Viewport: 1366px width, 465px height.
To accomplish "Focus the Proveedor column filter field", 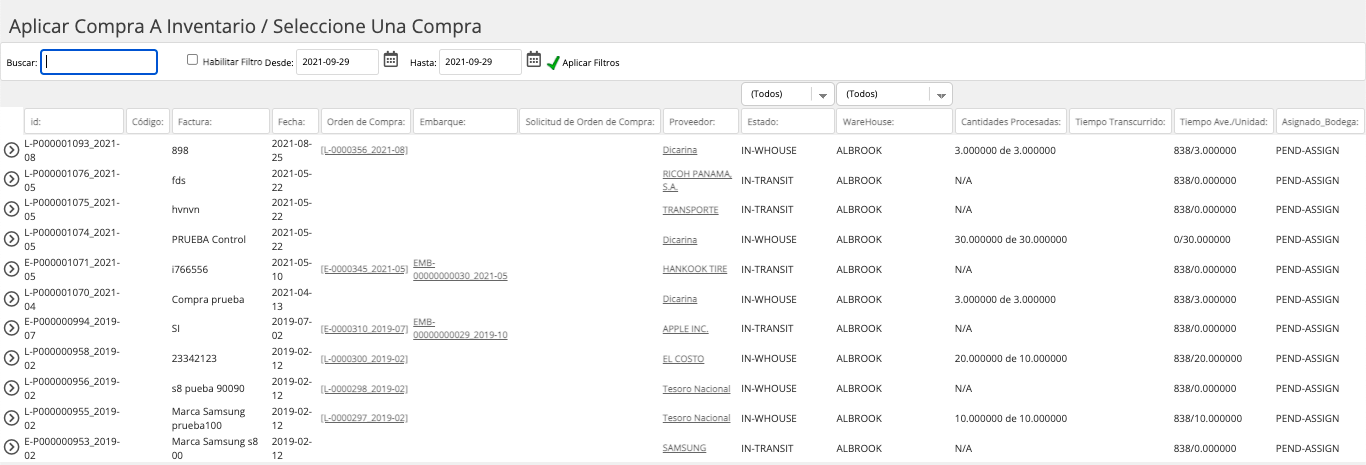I will tap(700, 121).
